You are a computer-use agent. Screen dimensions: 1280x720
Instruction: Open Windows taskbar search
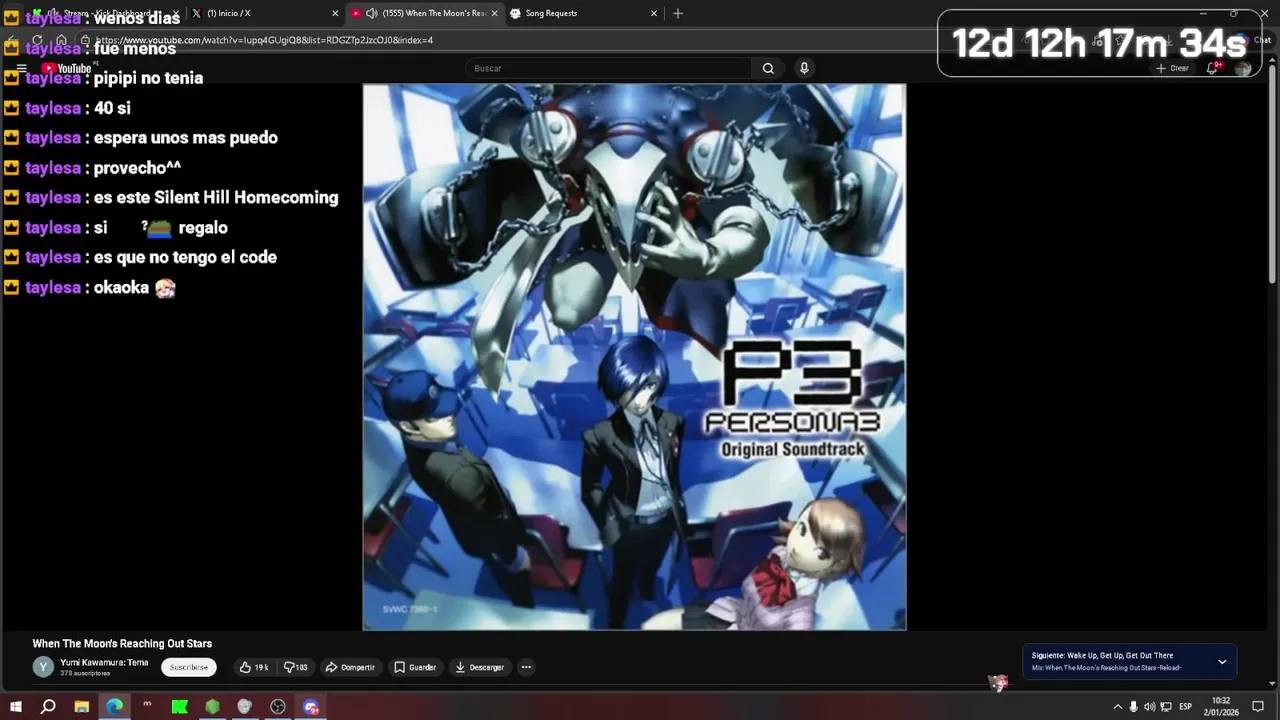click(x=48, y=707)
